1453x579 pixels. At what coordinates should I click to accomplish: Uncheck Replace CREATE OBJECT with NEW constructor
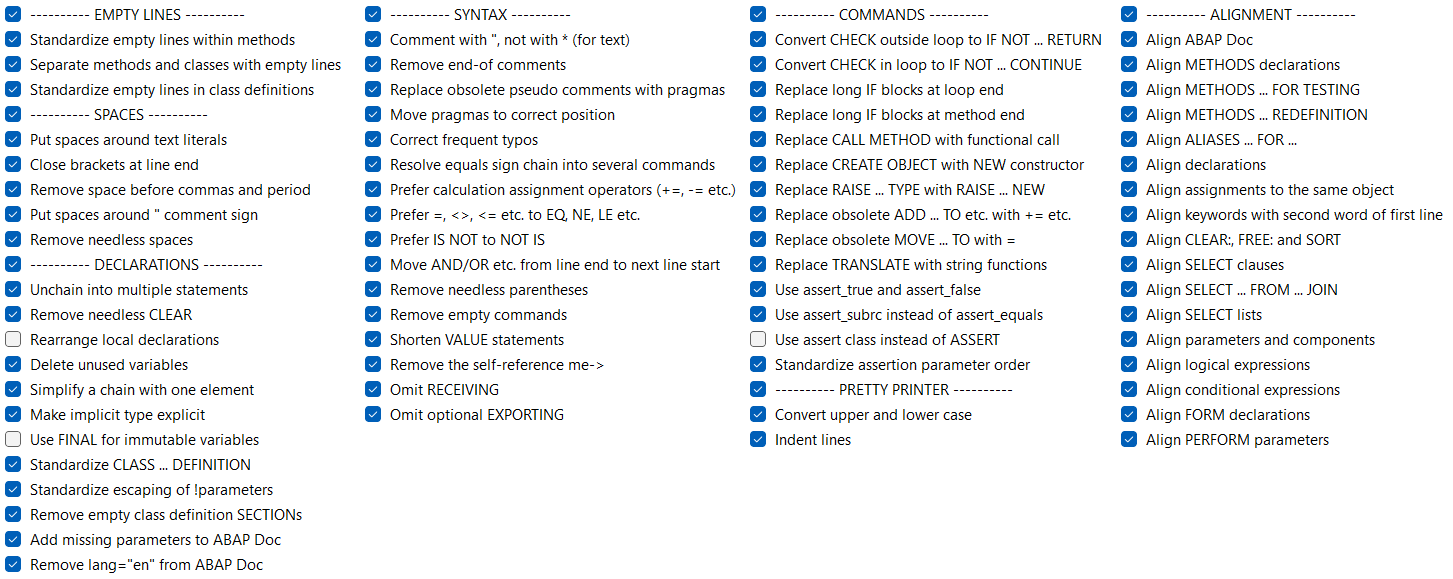(x=758, y=165)
